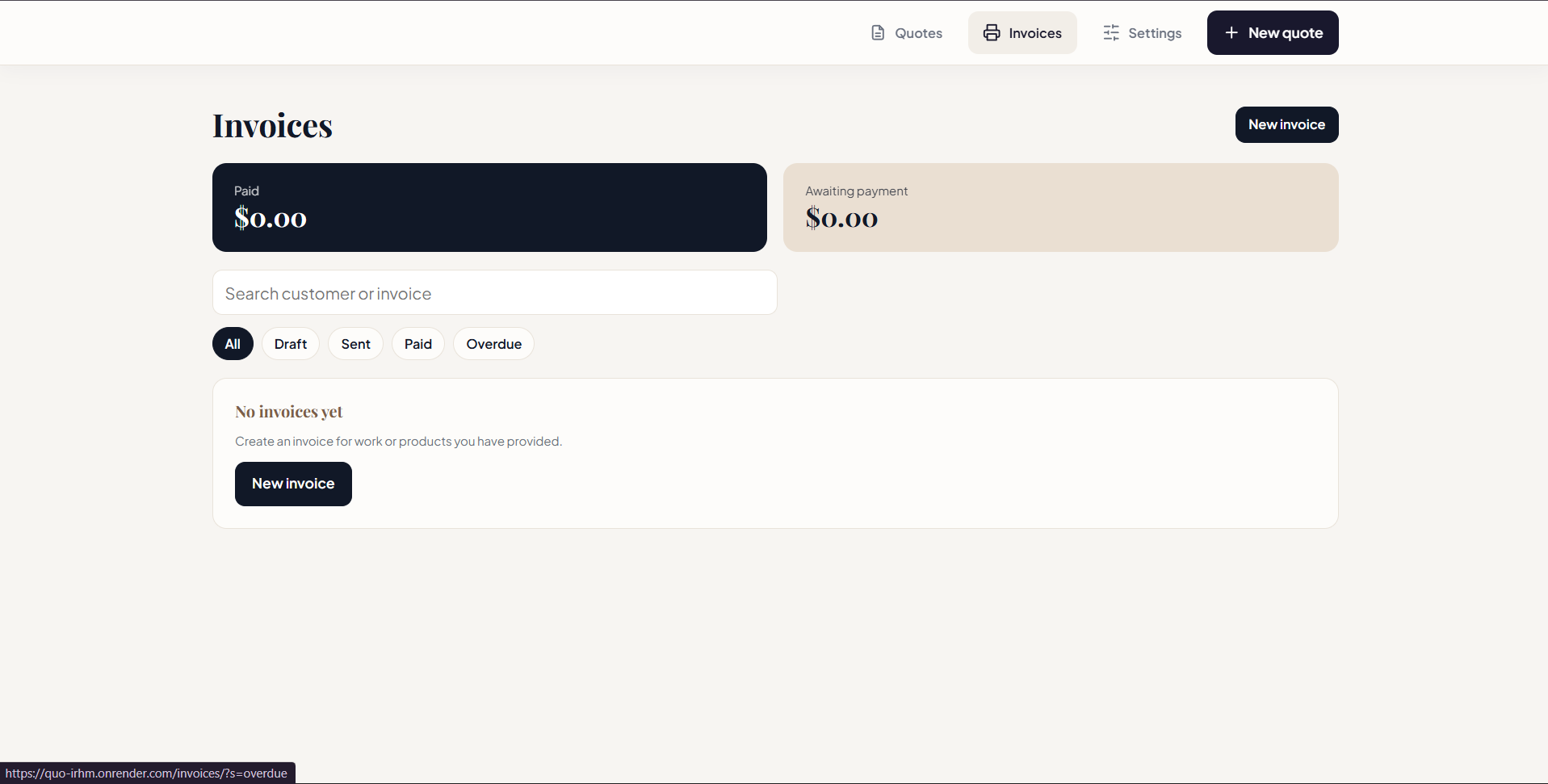Select the All filter pill
Viewport: 1548px width, 784px height.
(233, 344)
